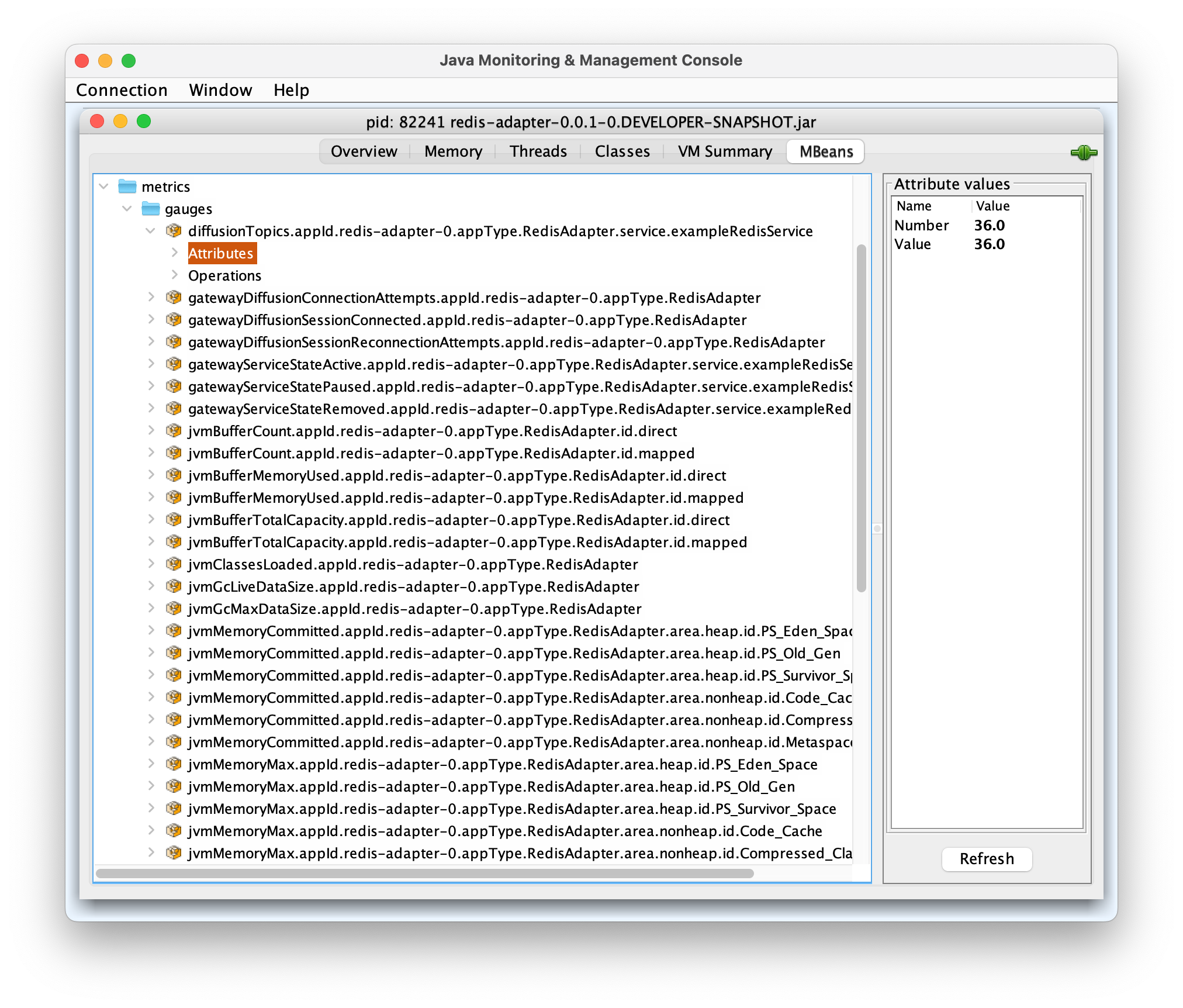The height and width of the screenshot is (1008, 1183).
Task: Select the jvmBufferCount id.direct MBean icon
Action: 174,431
